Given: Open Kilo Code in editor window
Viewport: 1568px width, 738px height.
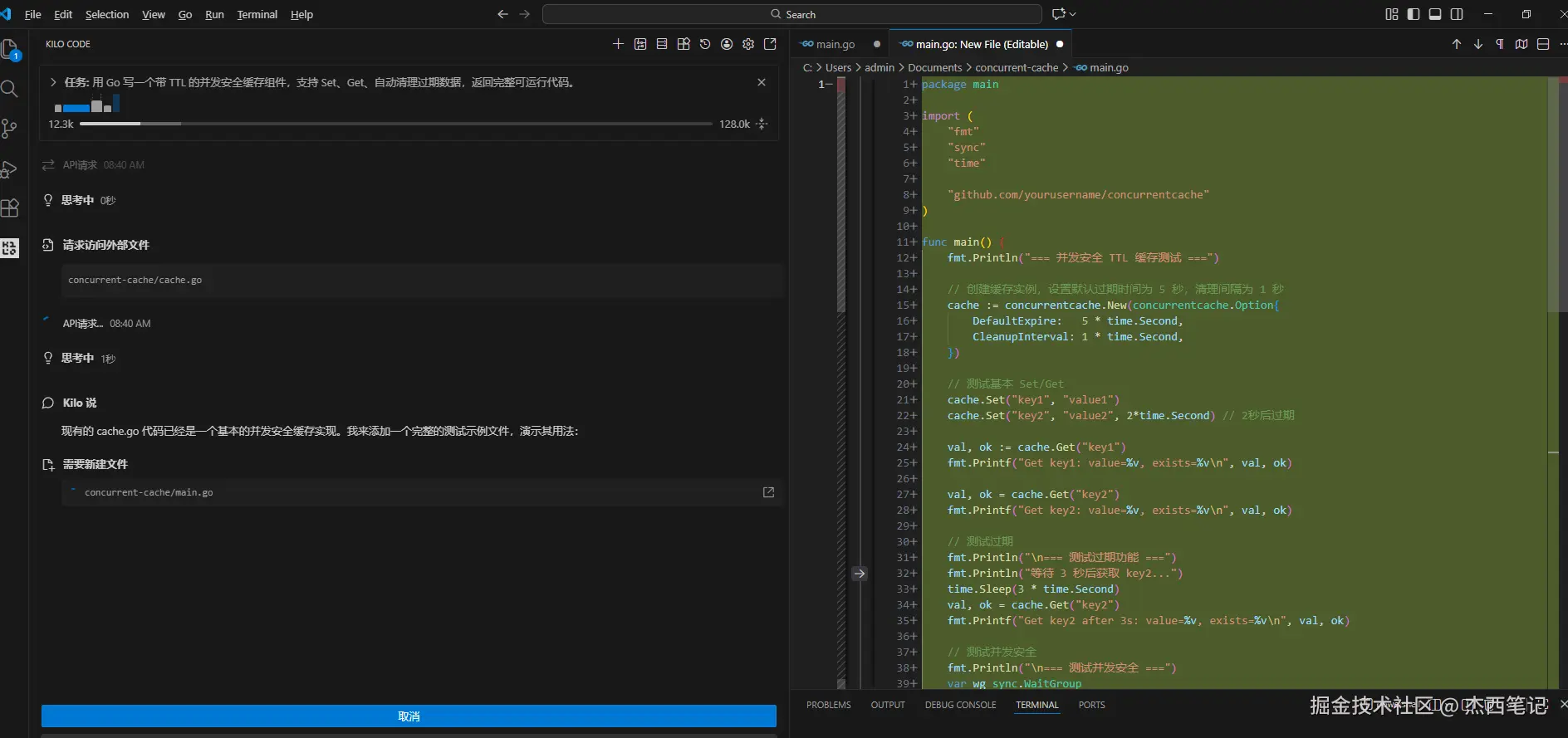Looking at the screenshot, I should click(770, 44).
